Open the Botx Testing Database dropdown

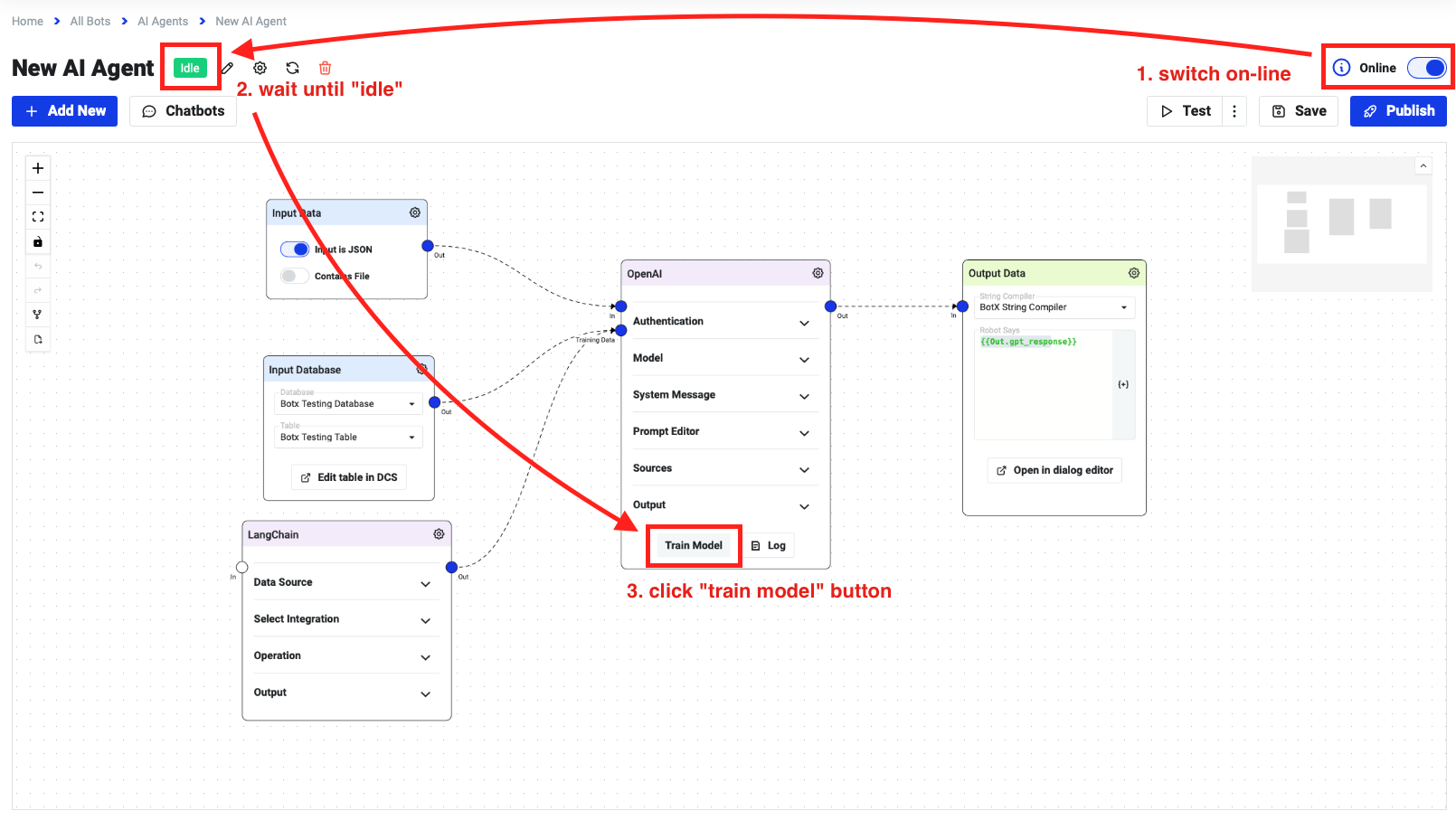click(x=347, y=403)
